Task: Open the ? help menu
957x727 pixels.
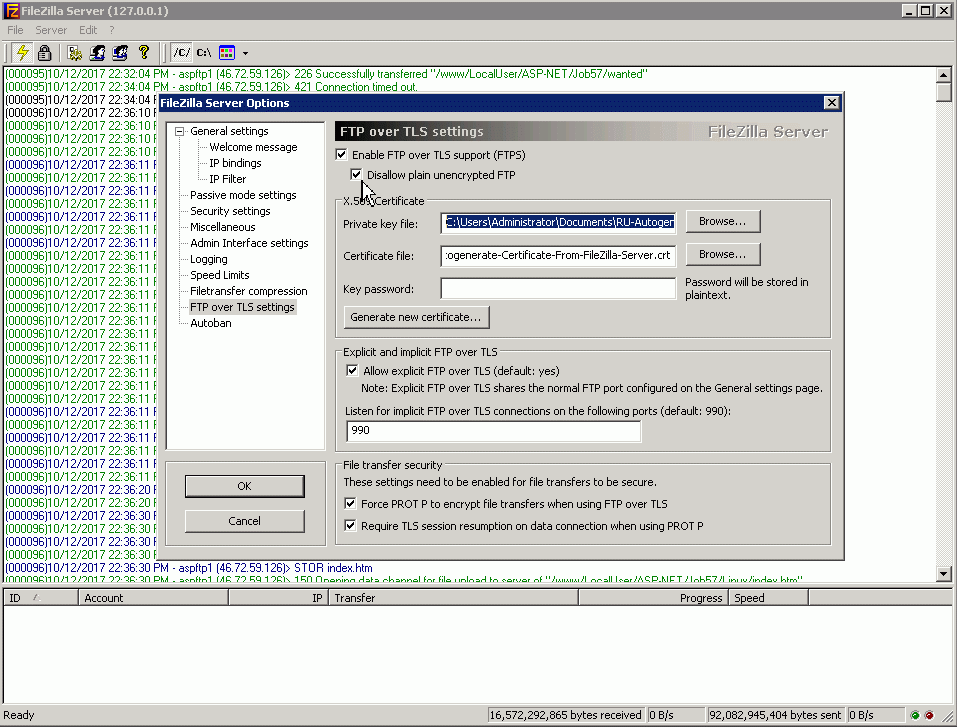Action: 112,30
